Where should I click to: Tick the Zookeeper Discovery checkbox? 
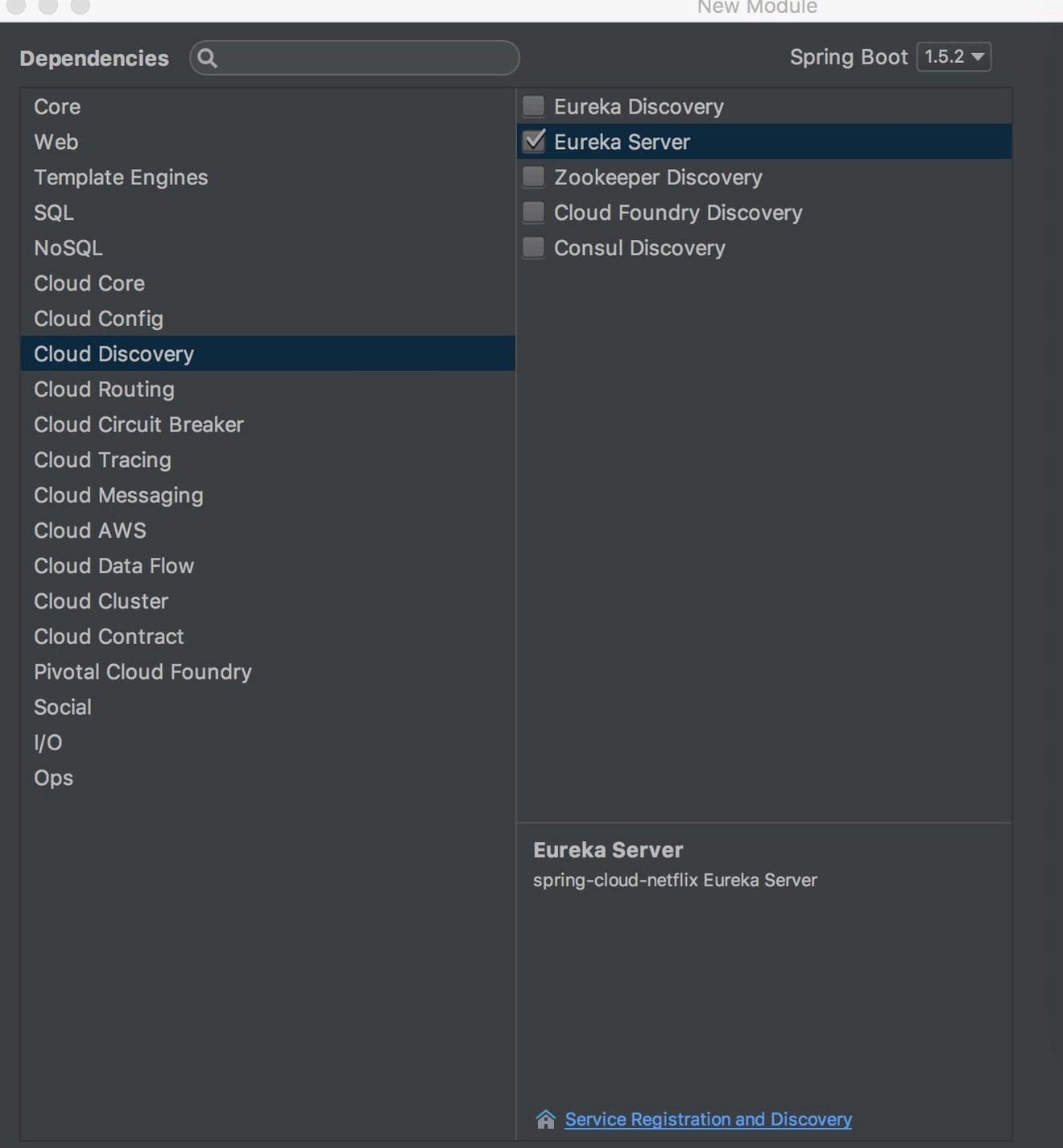(x=533, y=177)
